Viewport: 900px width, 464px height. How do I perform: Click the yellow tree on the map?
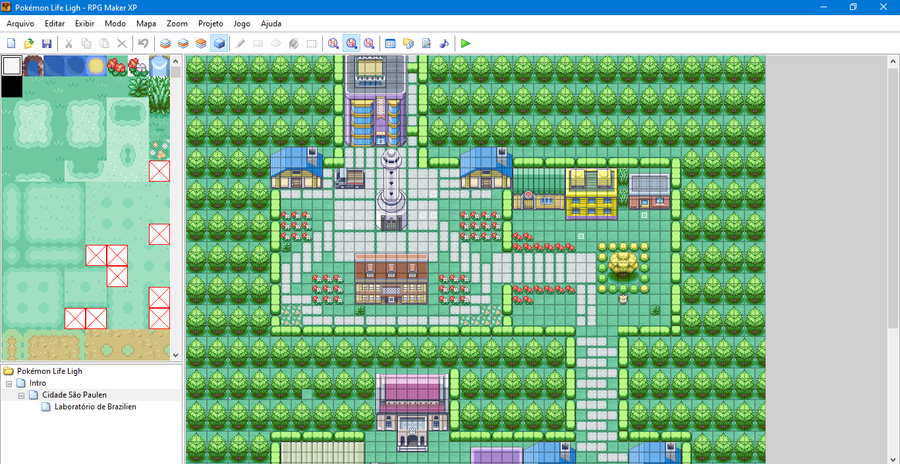pyautogui.click(x=623, y=265)
